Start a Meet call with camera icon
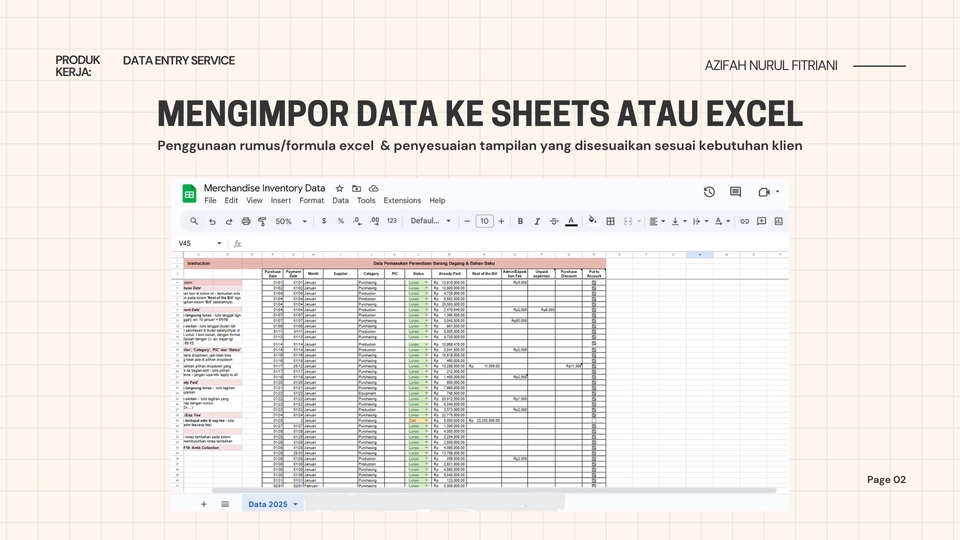Image resolution: width=960 pixels, height=540 pixels. [763, 192]
